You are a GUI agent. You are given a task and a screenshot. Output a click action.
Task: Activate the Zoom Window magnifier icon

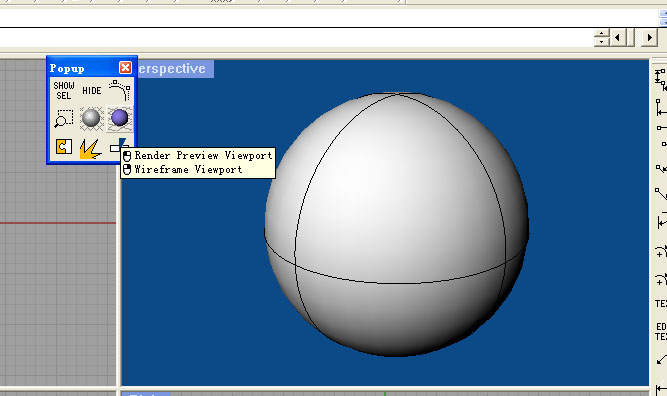click(64, 118)
